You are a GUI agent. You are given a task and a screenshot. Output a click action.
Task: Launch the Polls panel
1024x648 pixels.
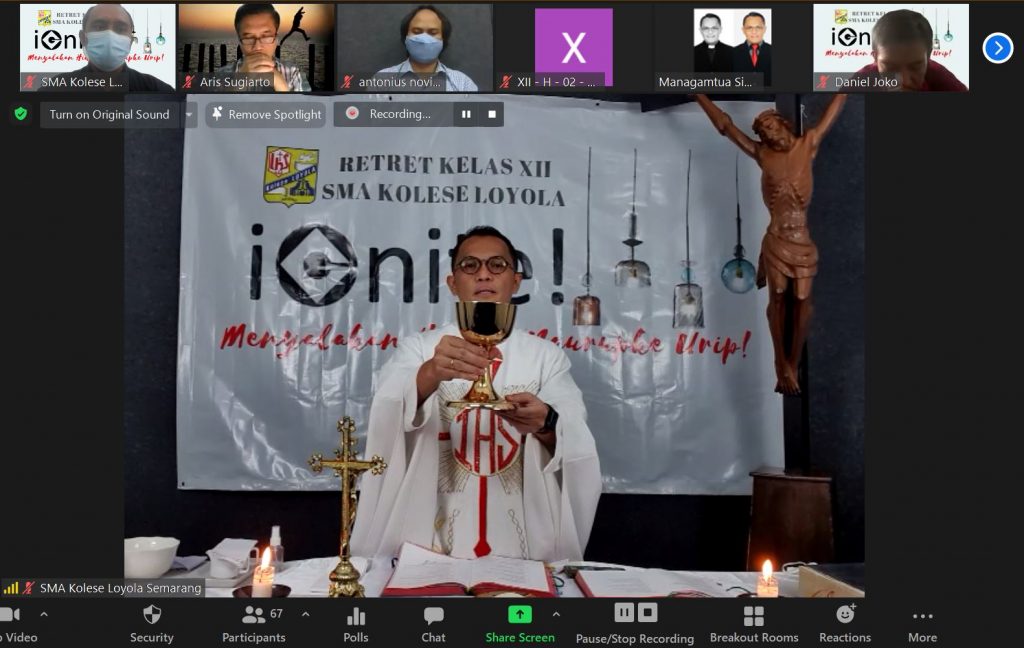coord(356,624)
